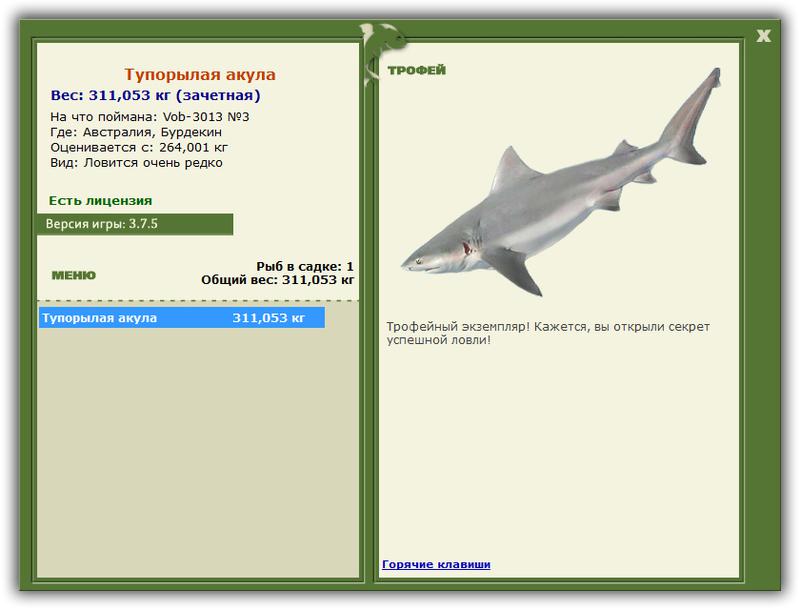Image resolution: width=800 pixels, height=610 pixels.
Task: Click the Где: Австралия, Бурдекин line
Action: pyautogui.click(x=136, y=132)
